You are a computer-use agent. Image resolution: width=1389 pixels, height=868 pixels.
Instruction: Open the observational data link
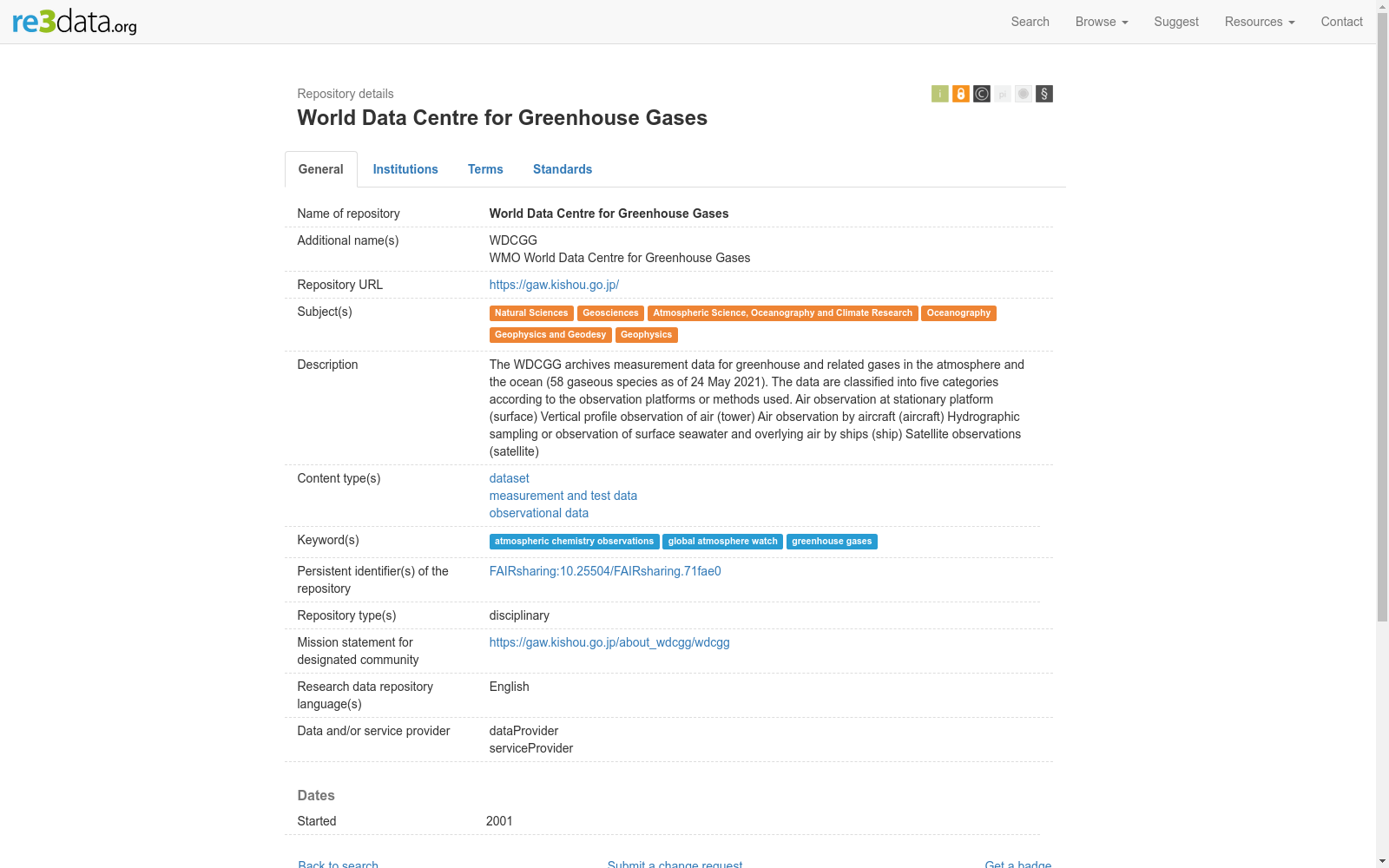539,513
